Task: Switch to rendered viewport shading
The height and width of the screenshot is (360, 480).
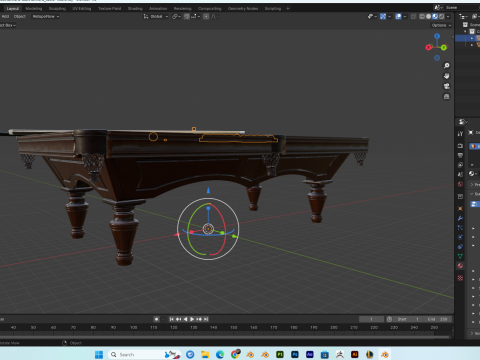Action: (441, 16)
